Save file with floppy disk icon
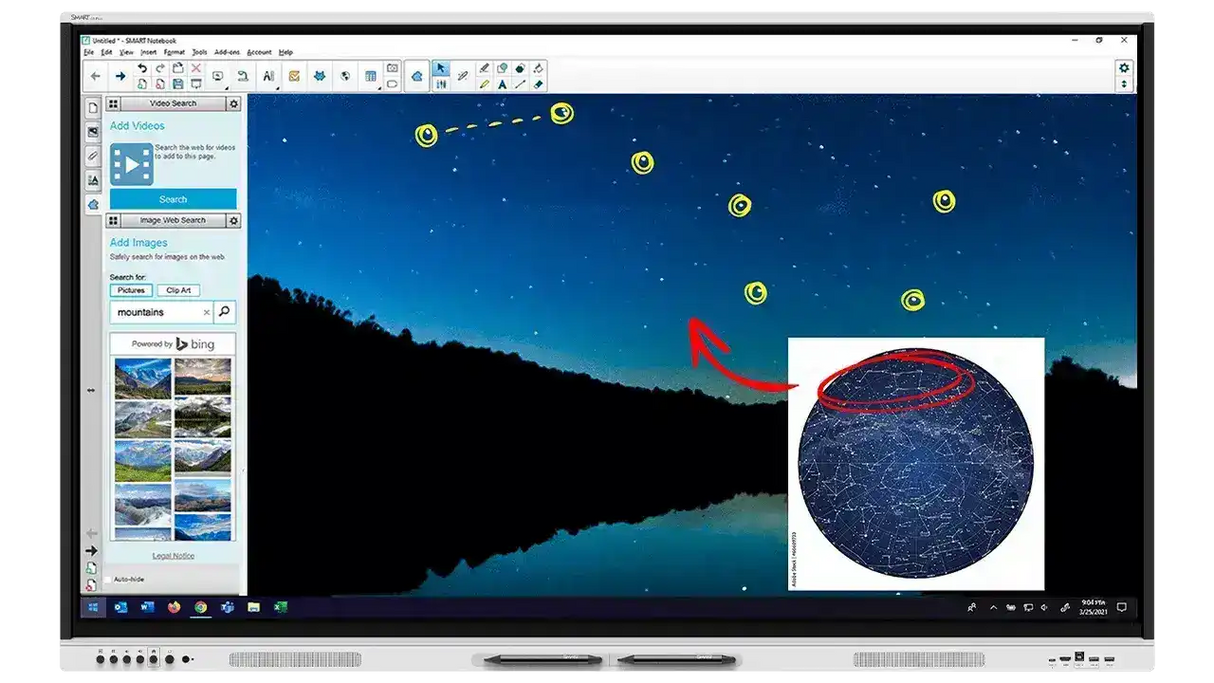Image resolution: width=1214 pixels, height=683 pixels. [178, 84]
